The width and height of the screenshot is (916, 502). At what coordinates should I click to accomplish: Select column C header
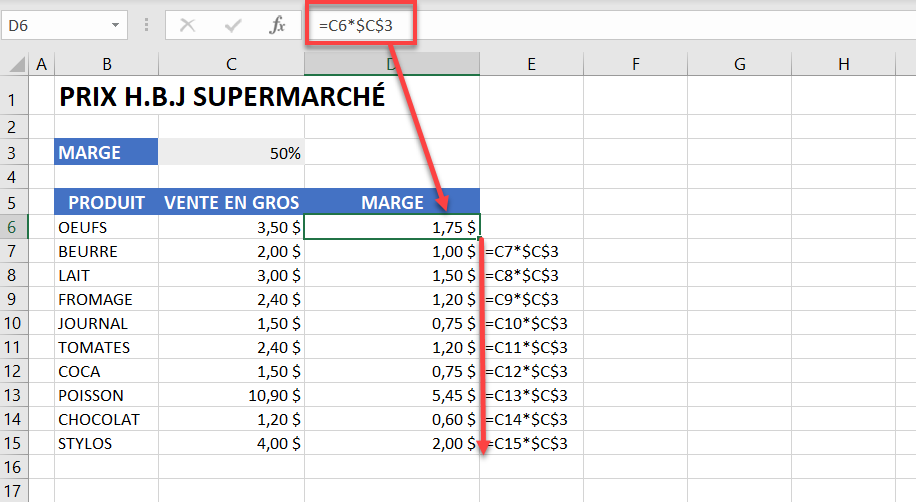[231, 64]
